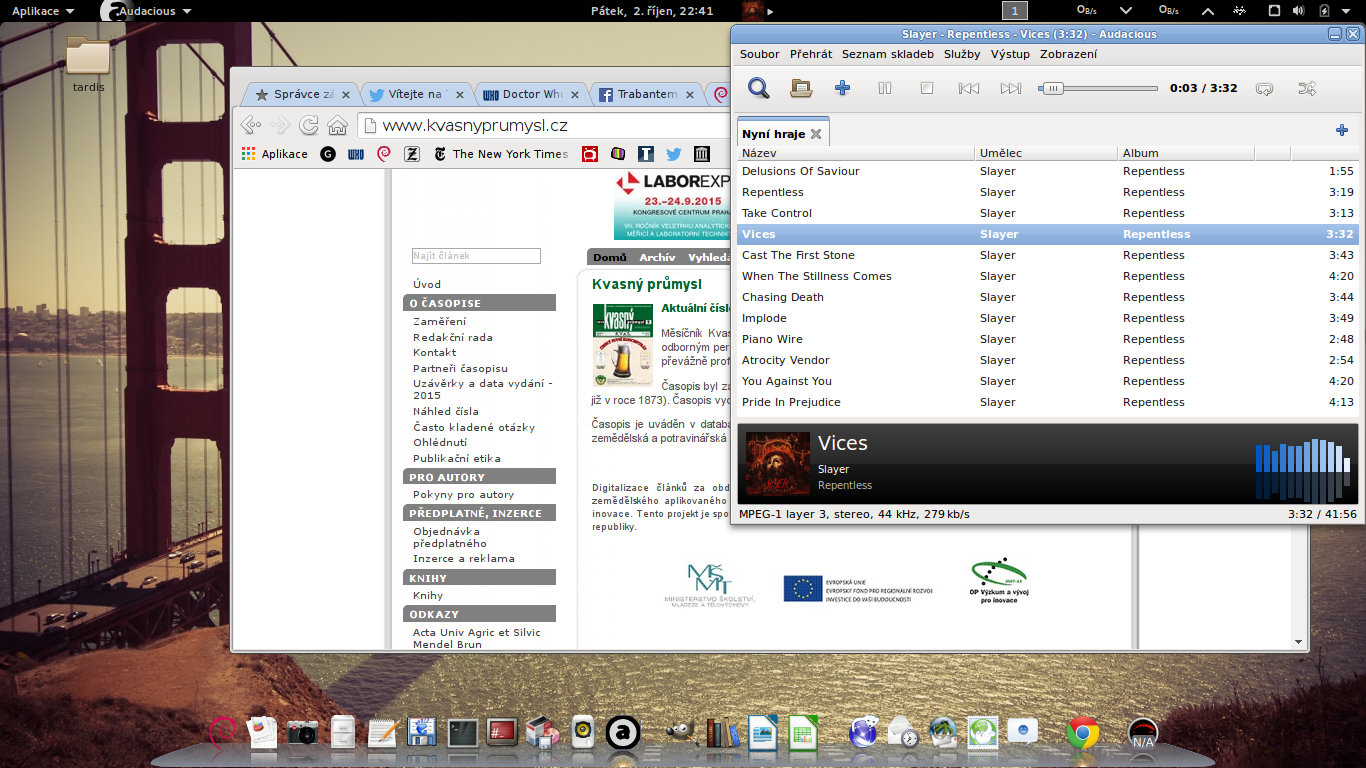This screenshot has height=768, width=1366.
Task: Open the Redakční rada sidebar link
Action: tap(453, 337)
